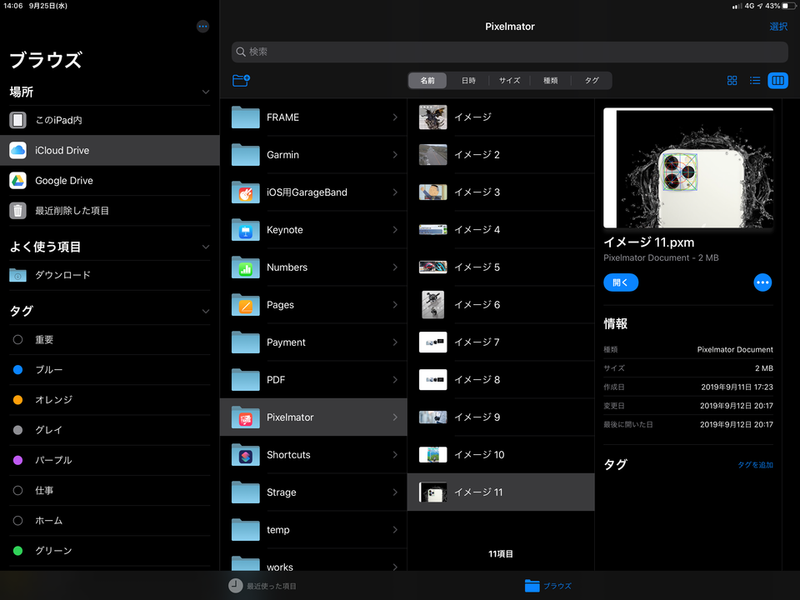This screenshot has width=800, height=600.
Task: Select iCloud Drive in the sidebar
Action: (x=110, y=151)
